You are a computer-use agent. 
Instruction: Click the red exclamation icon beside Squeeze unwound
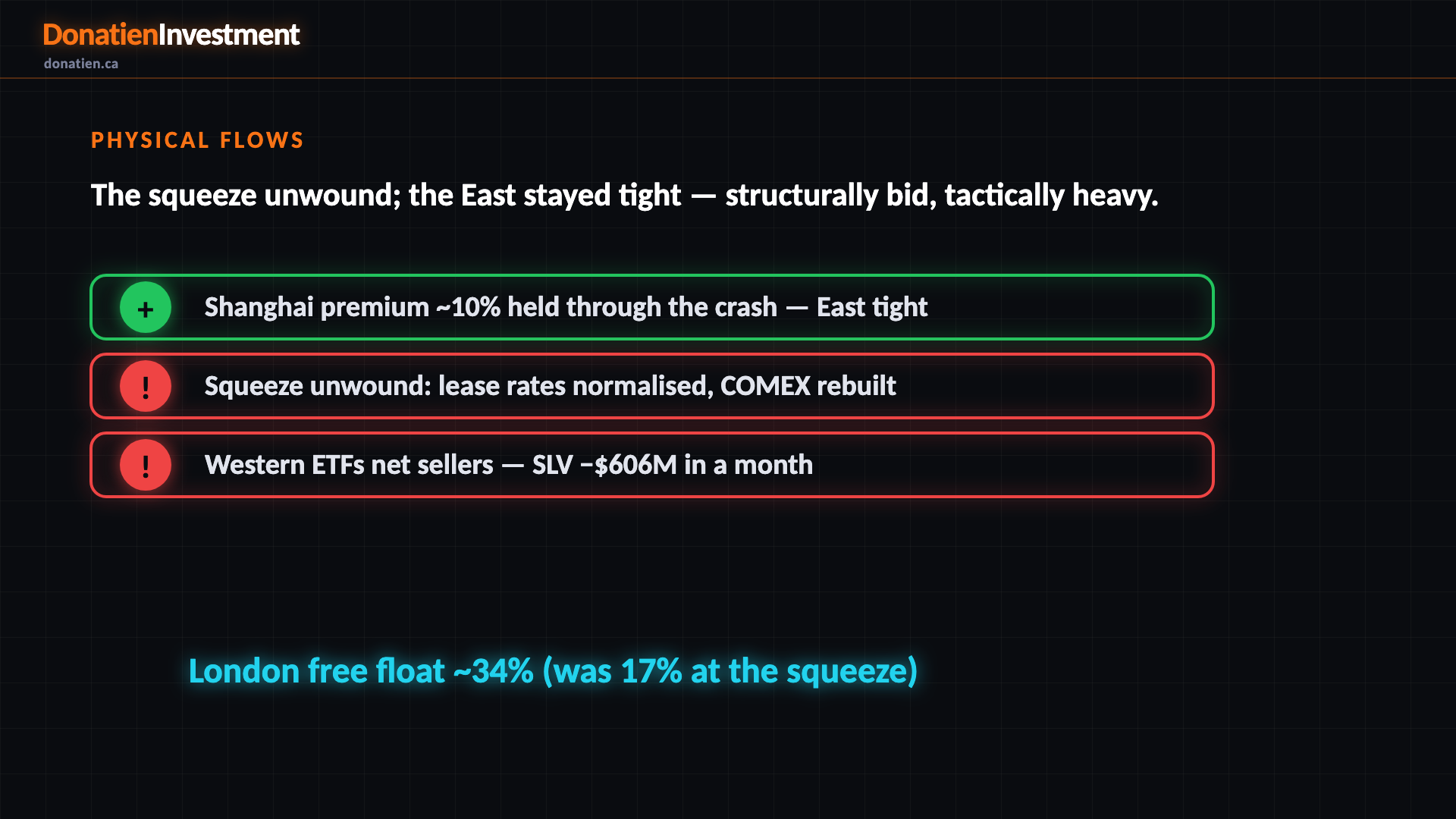tap(146, 386)
